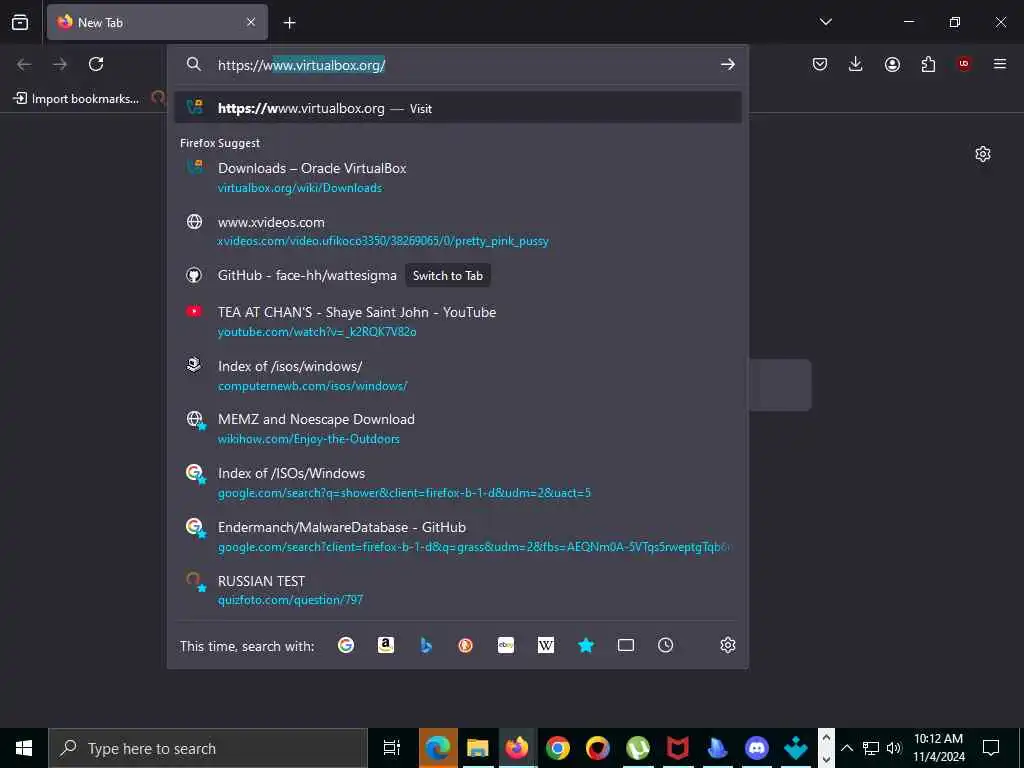
Task: Open a new tab with the plus button
Action: [x=289, y=23]
